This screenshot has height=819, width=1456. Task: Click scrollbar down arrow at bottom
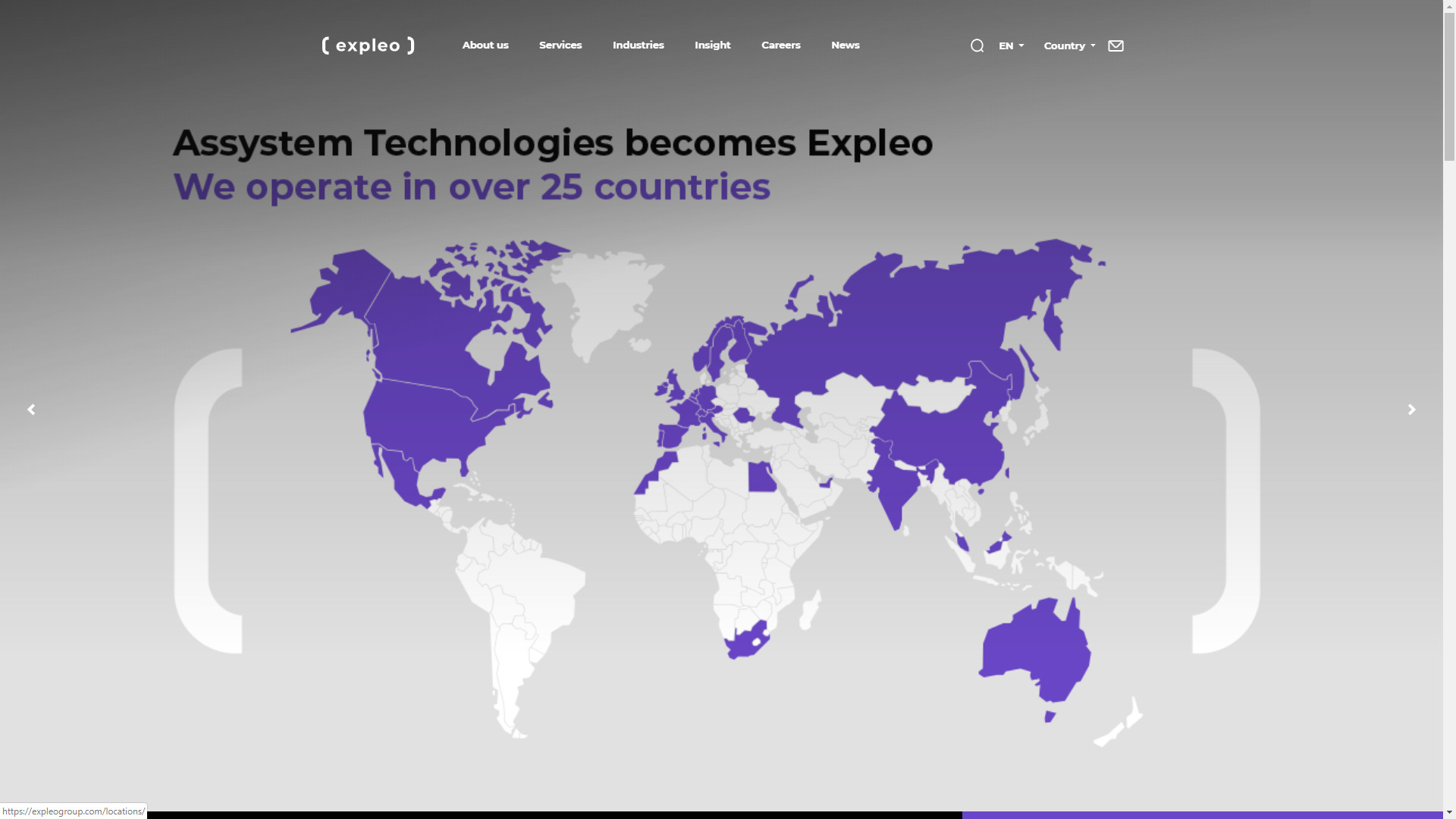(x=1449, y=812)
